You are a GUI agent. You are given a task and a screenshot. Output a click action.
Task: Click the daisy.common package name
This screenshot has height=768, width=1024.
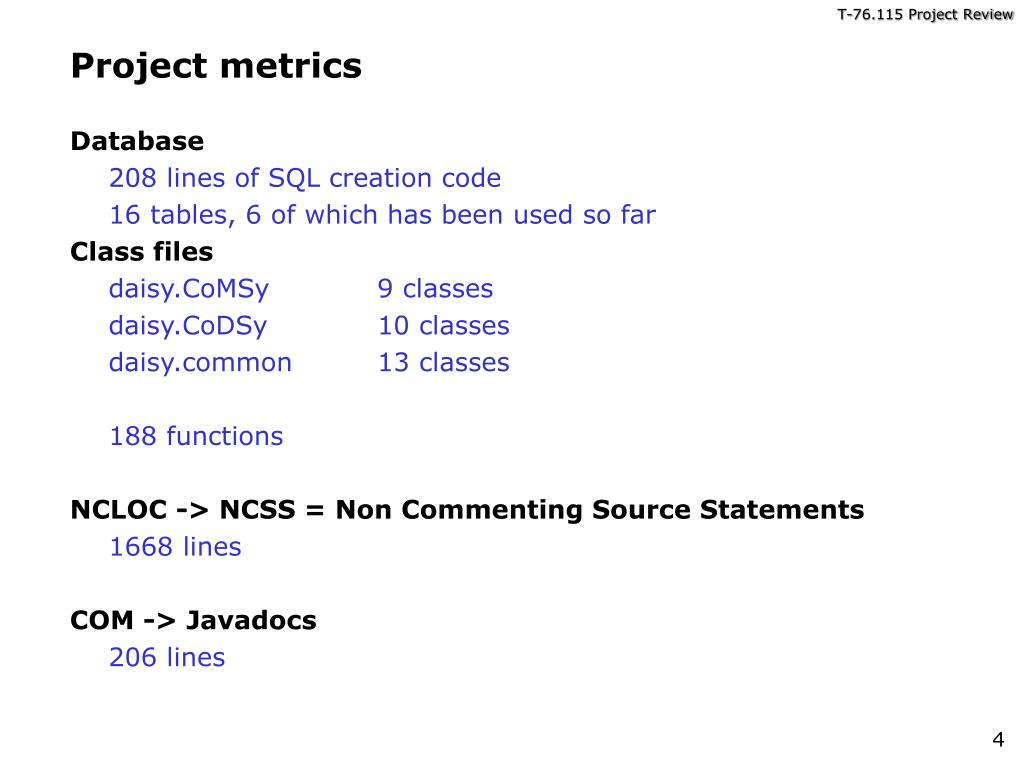point(200,362)
